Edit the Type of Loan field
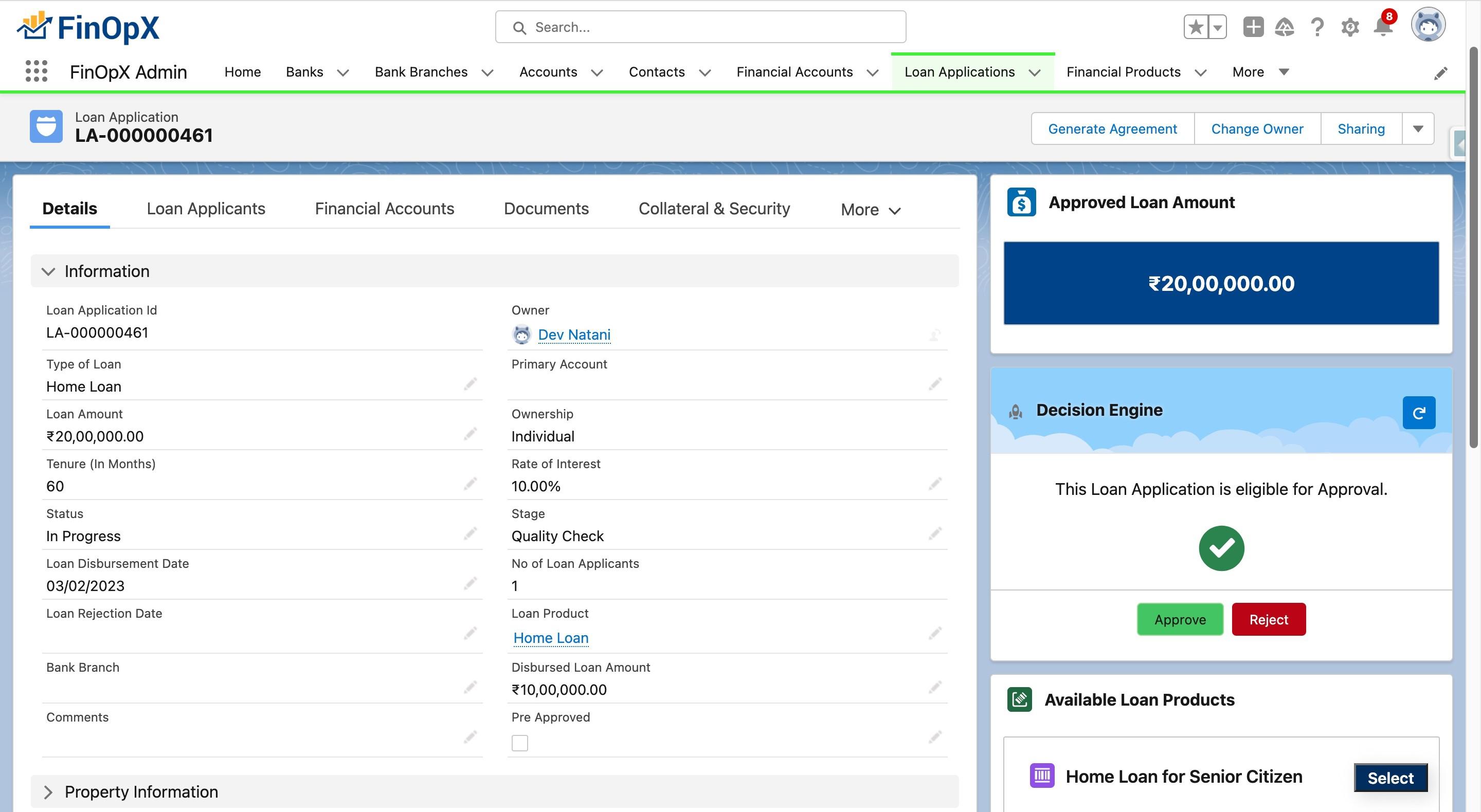This screenshot has width=1481, height=812. (471, 384)
